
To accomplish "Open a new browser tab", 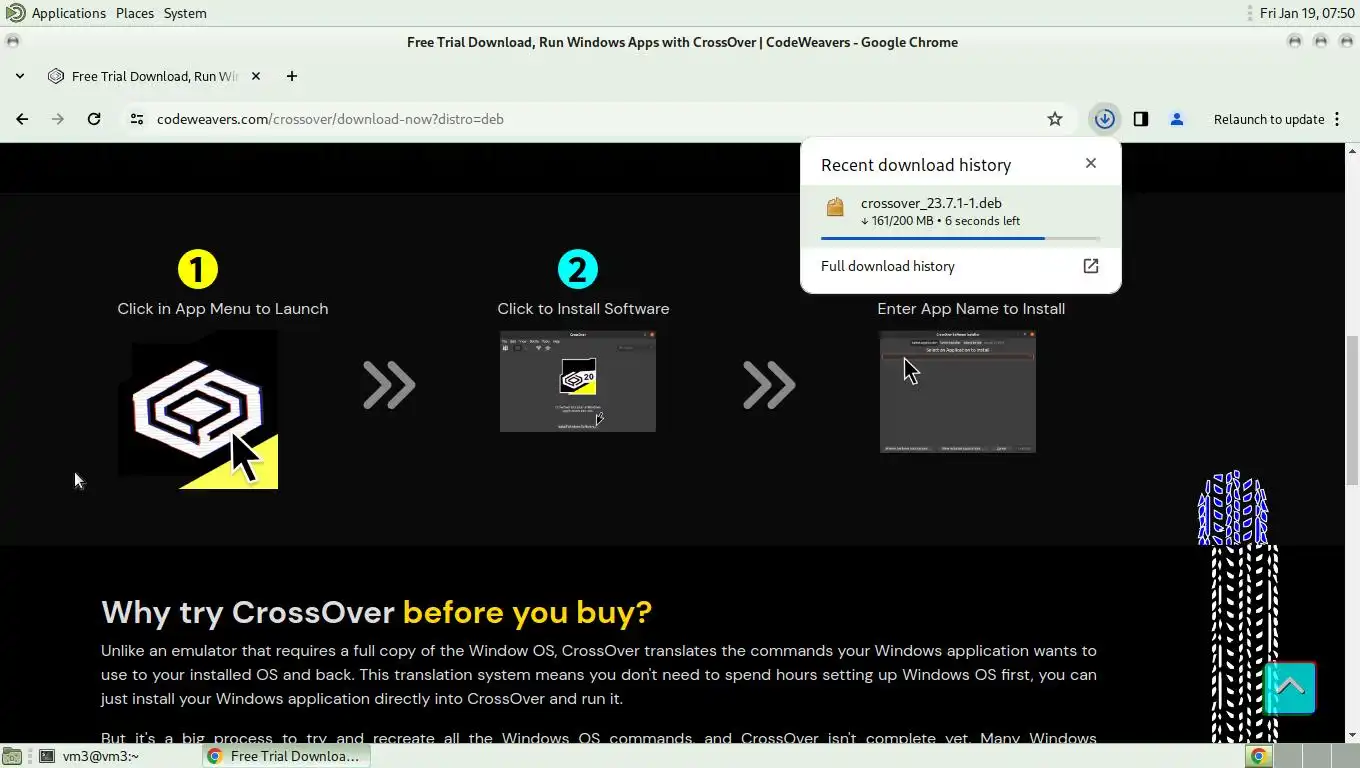I will coord(292,76).
